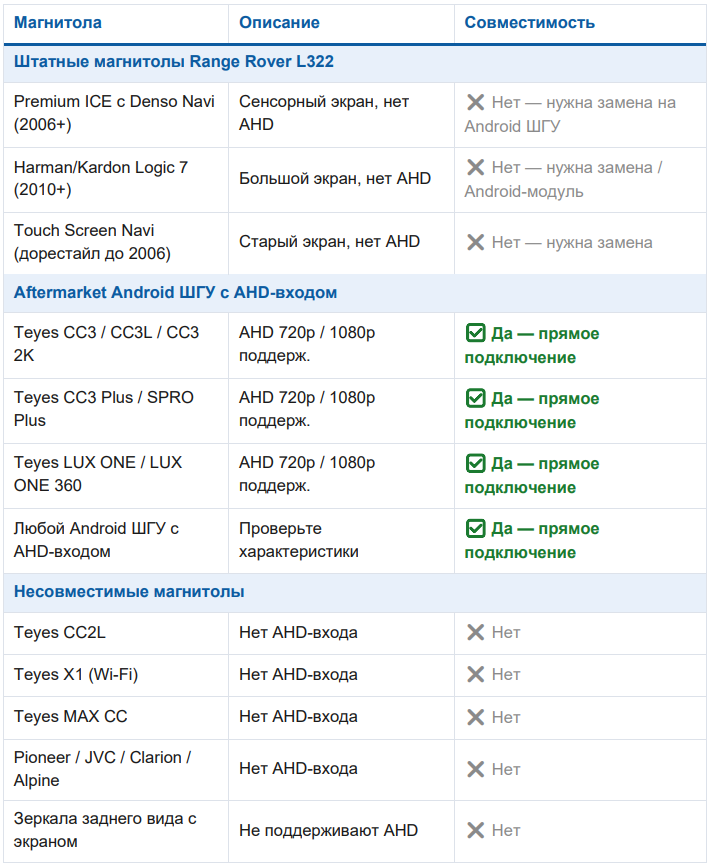Click the green checkmark for Любой Android ШГУ

pos(475,529)
